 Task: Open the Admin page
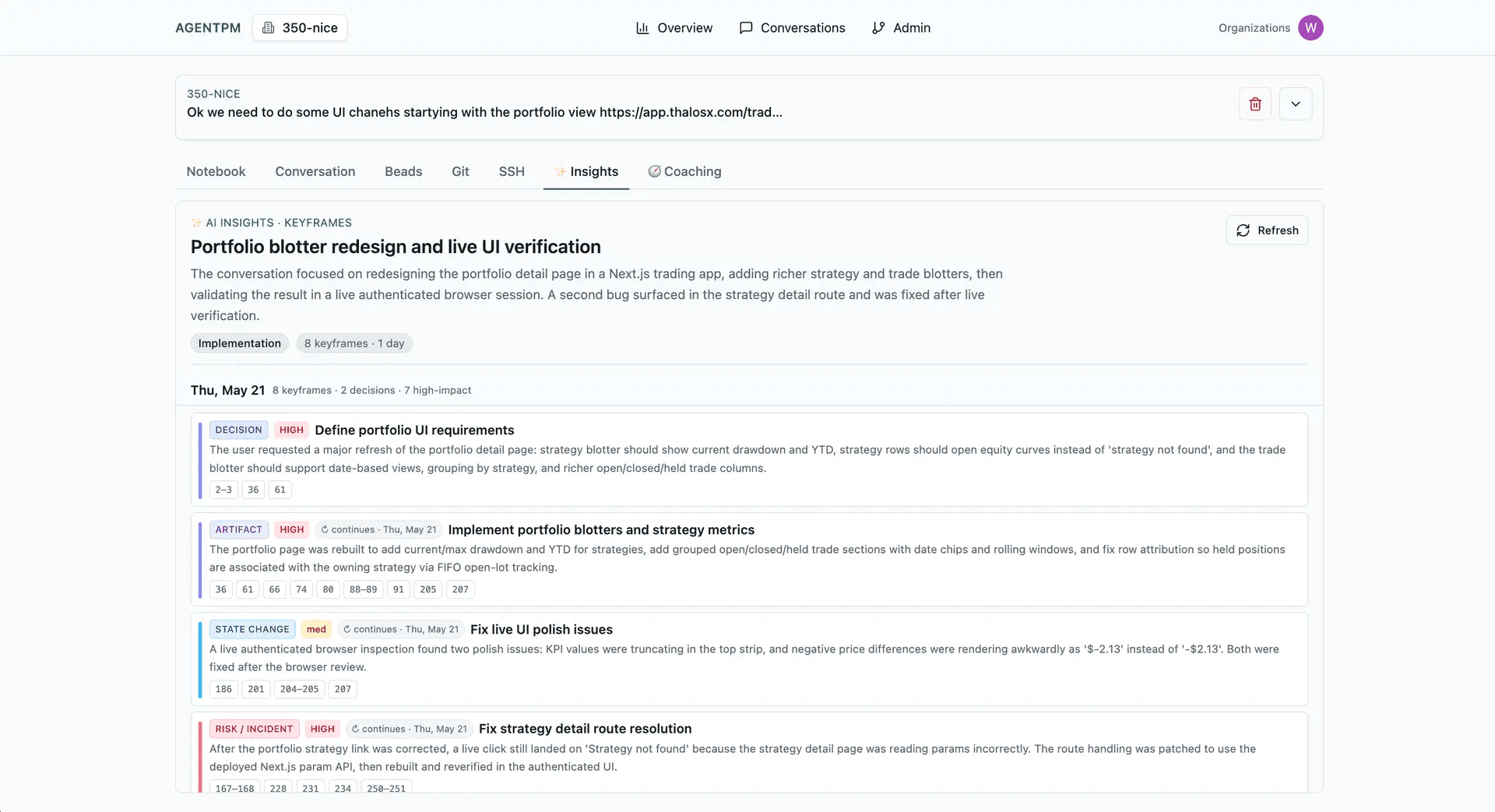[901, 27]
